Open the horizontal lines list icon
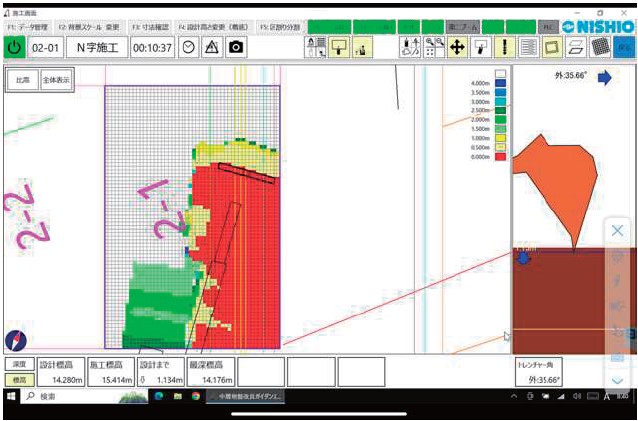The image size is (638, 421). click(x=529, y=47)
